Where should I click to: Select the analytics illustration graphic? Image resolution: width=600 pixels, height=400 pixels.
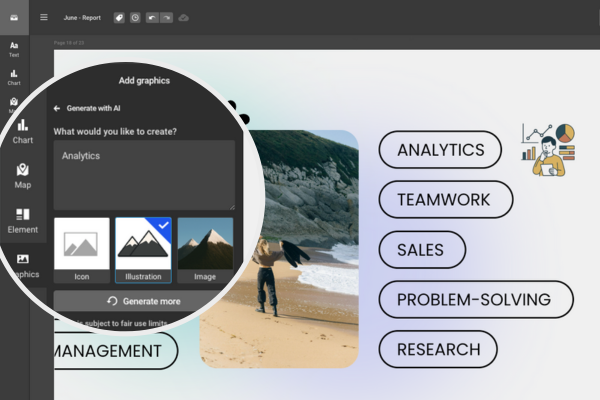[548, 150]
